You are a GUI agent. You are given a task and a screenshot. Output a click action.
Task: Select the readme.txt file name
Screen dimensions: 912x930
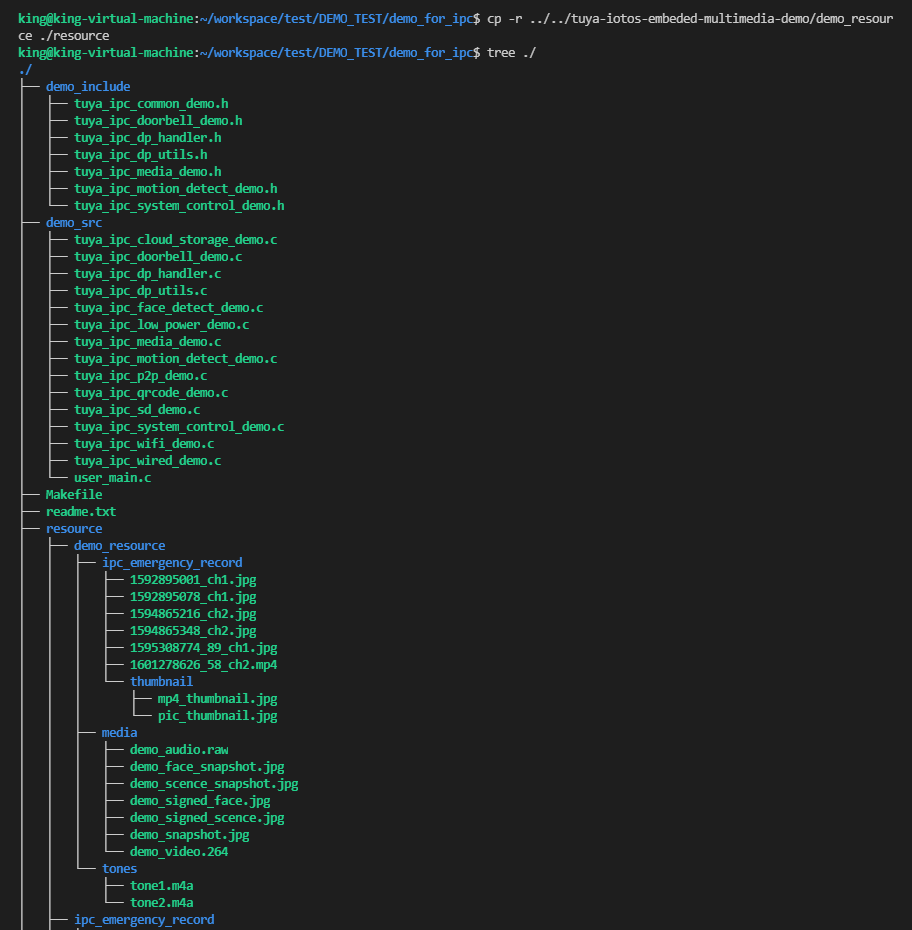point(81,511)
